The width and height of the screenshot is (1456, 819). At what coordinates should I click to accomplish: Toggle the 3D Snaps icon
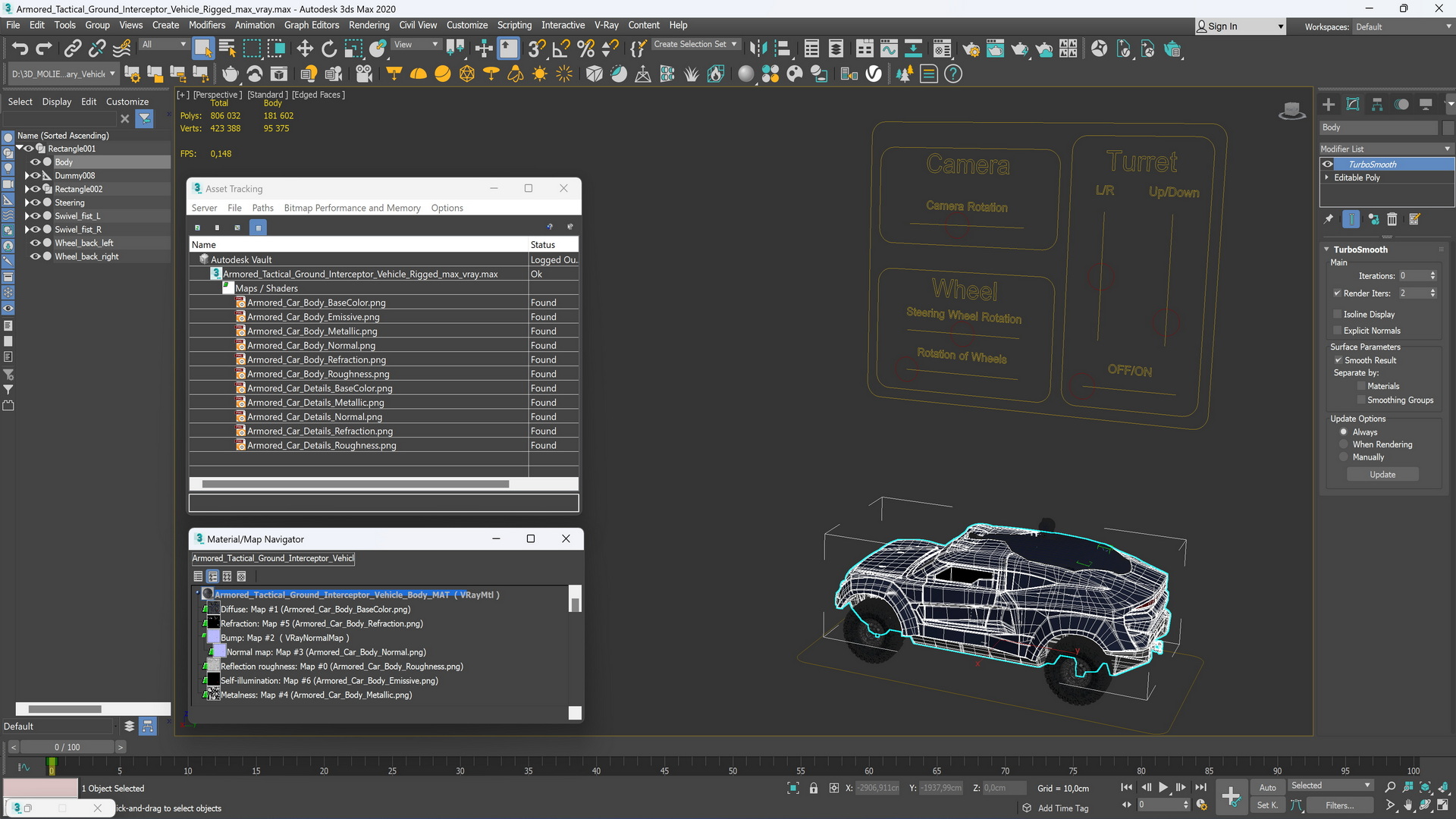click(537, 49)
